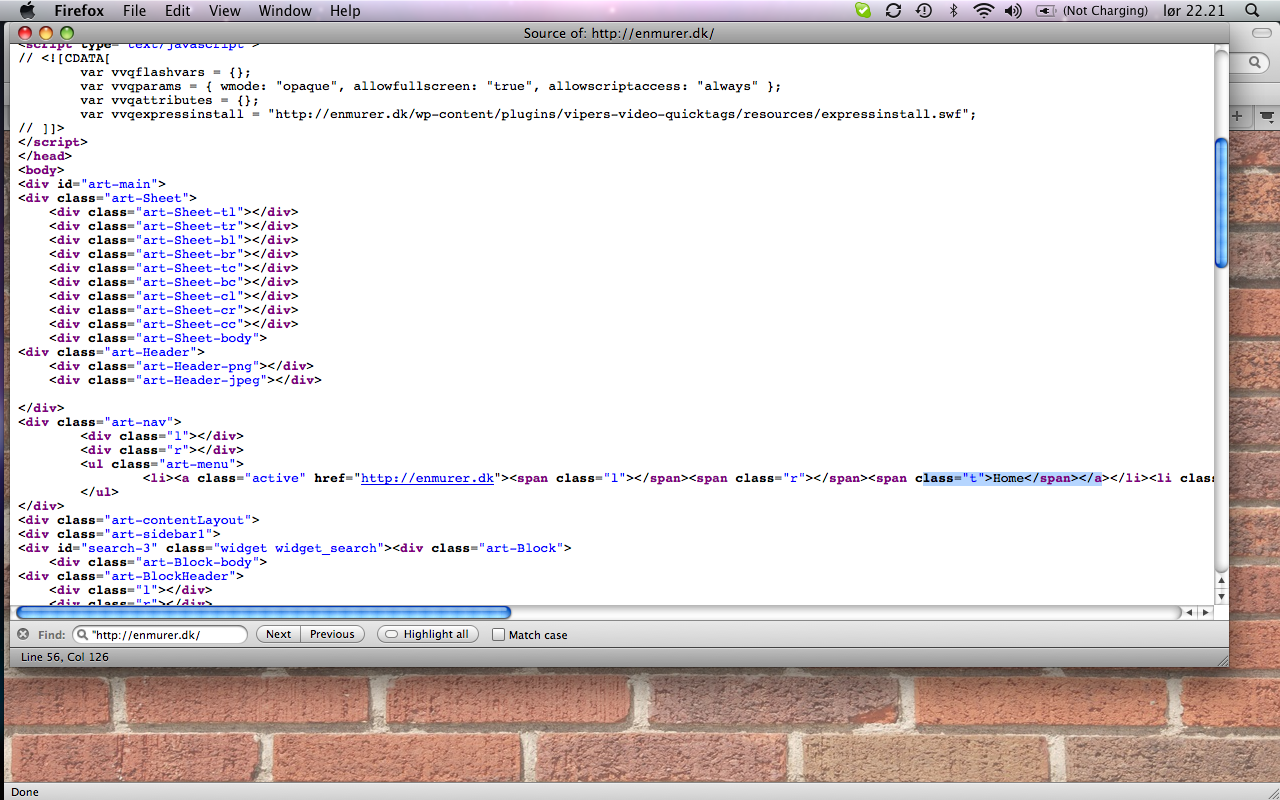Click the Next find button
This screenshot has width=1280, height=800.
pyautogui.click(x=279, y=634)
